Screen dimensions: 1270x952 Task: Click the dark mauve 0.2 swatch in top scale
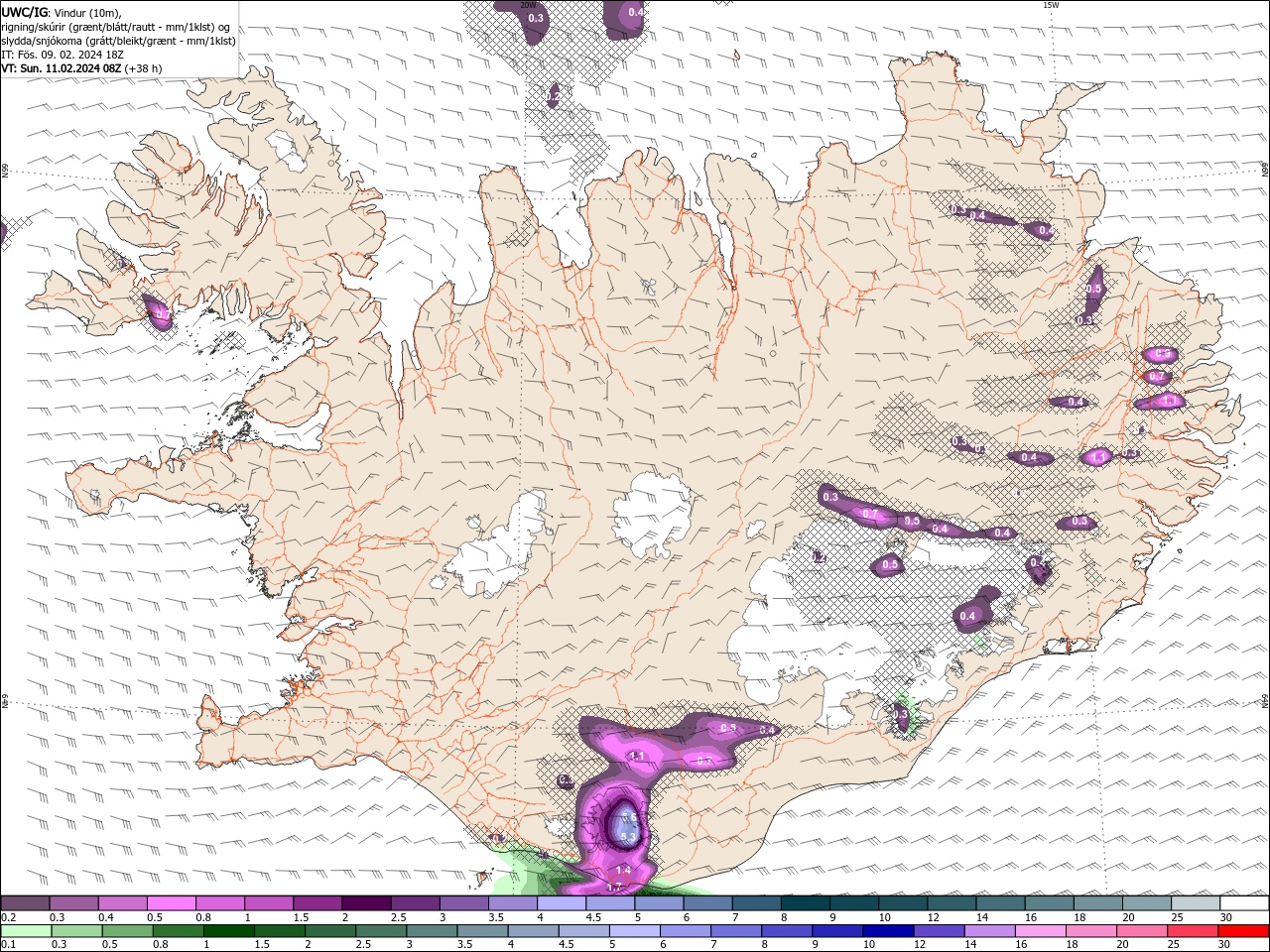coord(25,903)
